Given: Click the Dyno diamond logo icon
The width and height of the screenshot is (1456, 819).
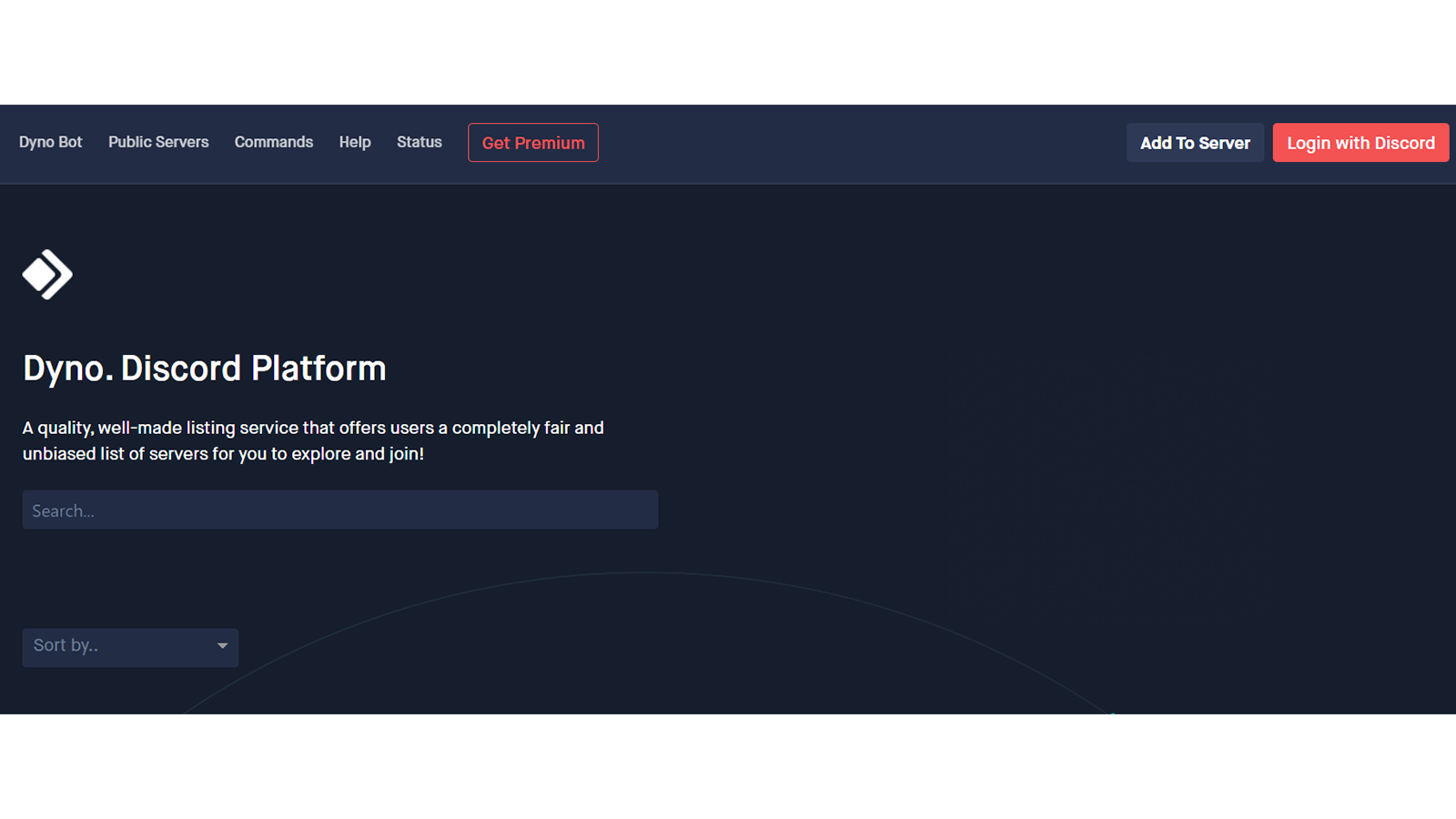Looking at the screenshot, I should click(47, 274).
